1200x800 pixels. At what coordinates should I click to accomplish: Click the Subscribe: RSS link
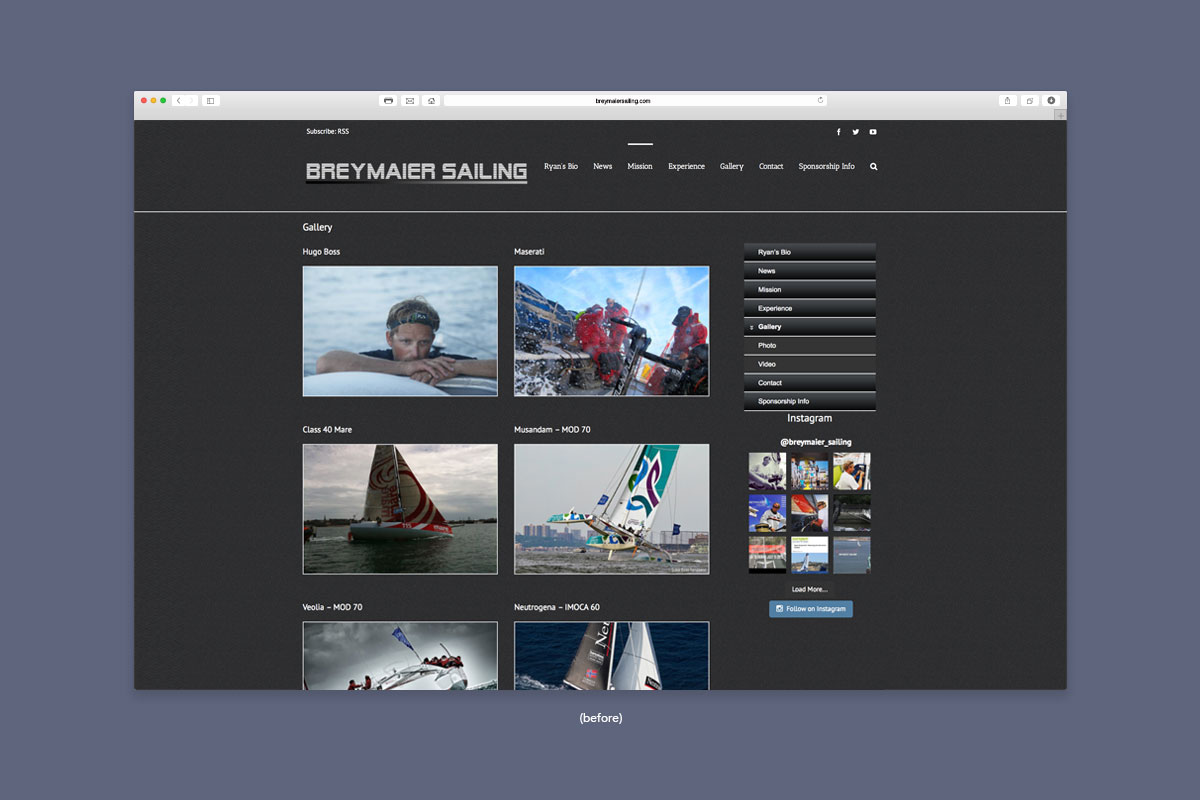point(327,132)
